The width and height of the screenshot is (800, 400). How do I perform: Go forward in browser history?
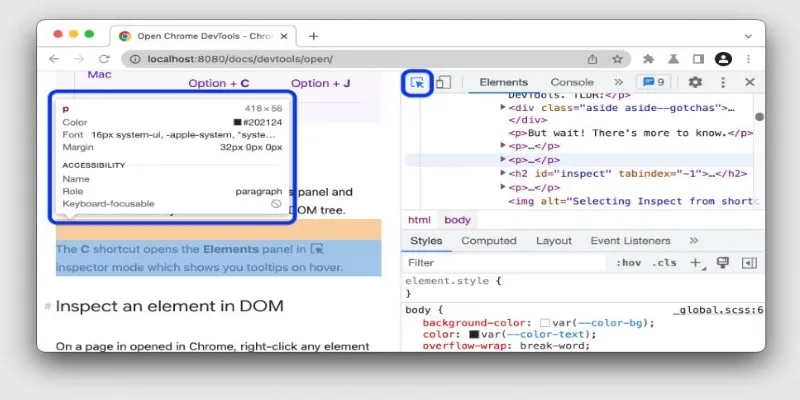[x=79, y=59]
